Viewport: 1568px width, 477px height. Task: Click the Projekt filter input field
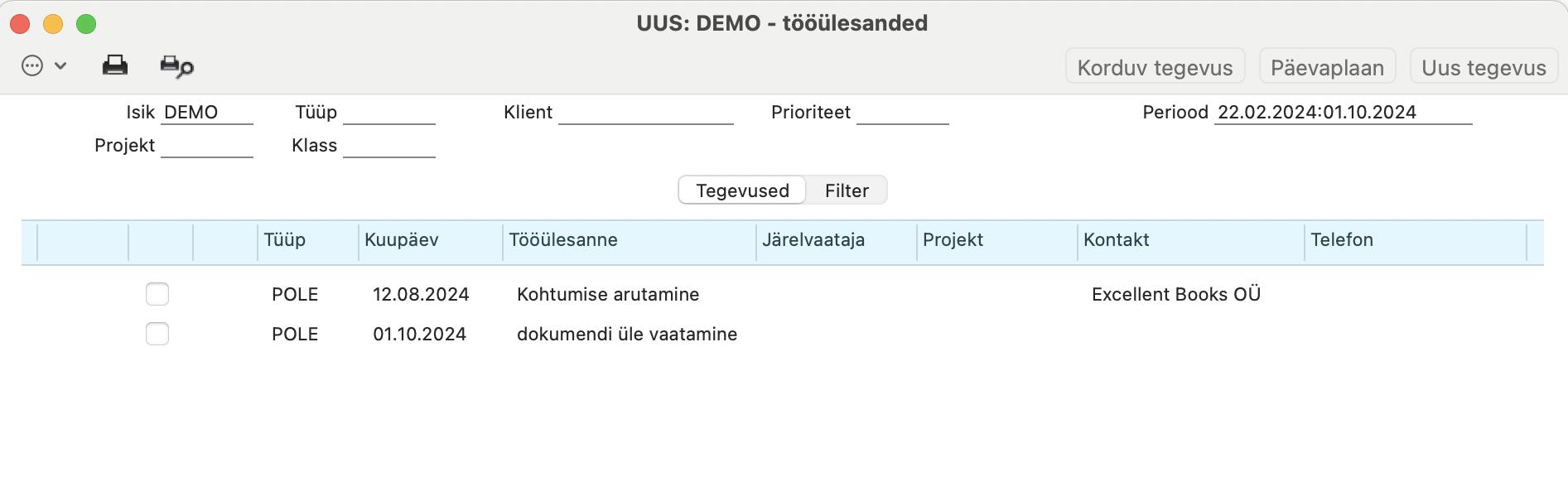click(x=207, y=146)
